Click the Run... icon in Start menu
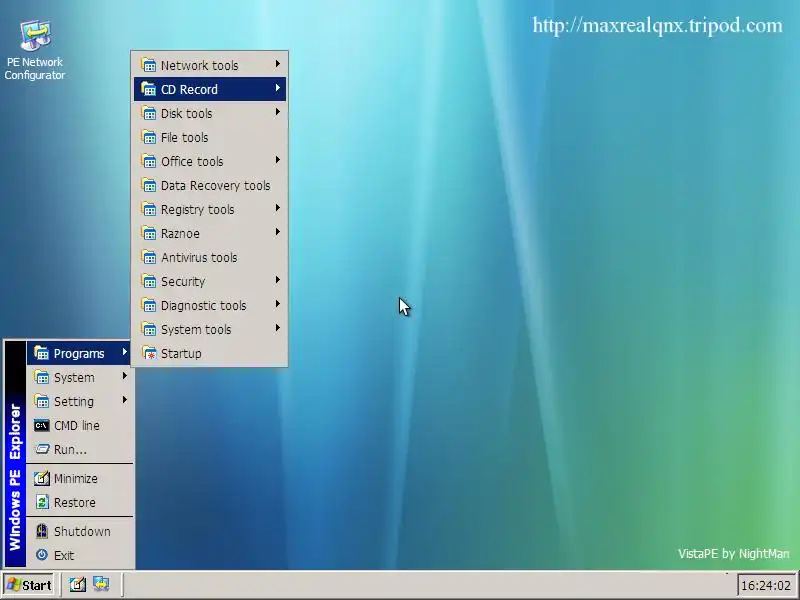This screenshot has height=600, width=800. [41, 449]
